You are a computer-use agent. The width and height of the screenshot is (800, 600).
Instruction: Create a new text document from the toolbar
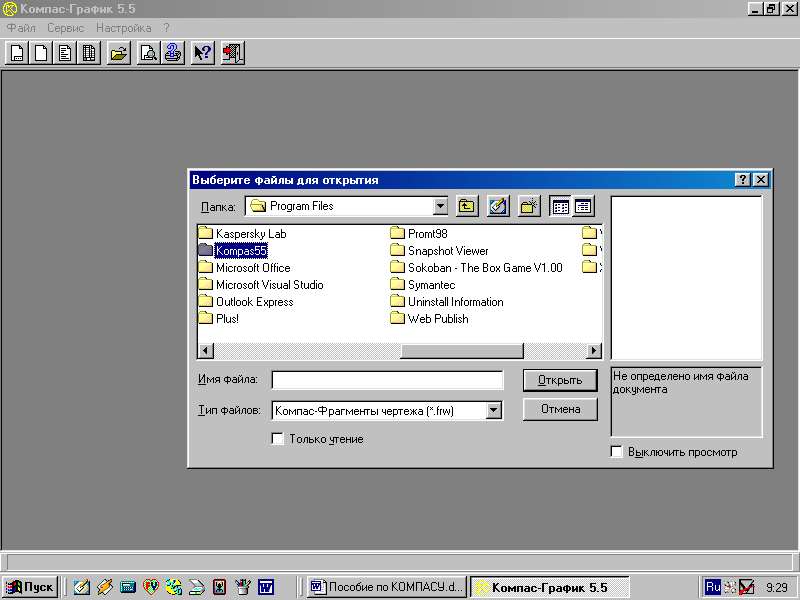65,53
